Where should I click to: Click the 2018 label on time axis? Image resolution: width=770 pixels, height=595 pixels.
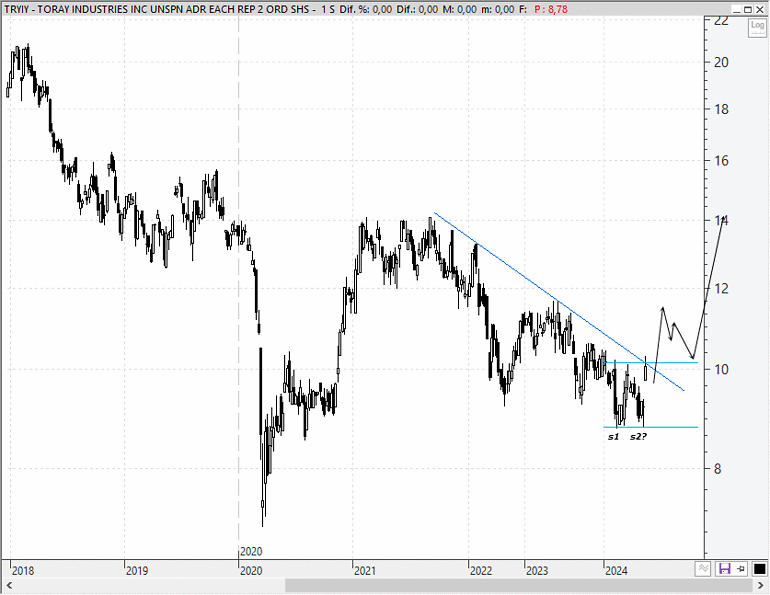point(23,571)
